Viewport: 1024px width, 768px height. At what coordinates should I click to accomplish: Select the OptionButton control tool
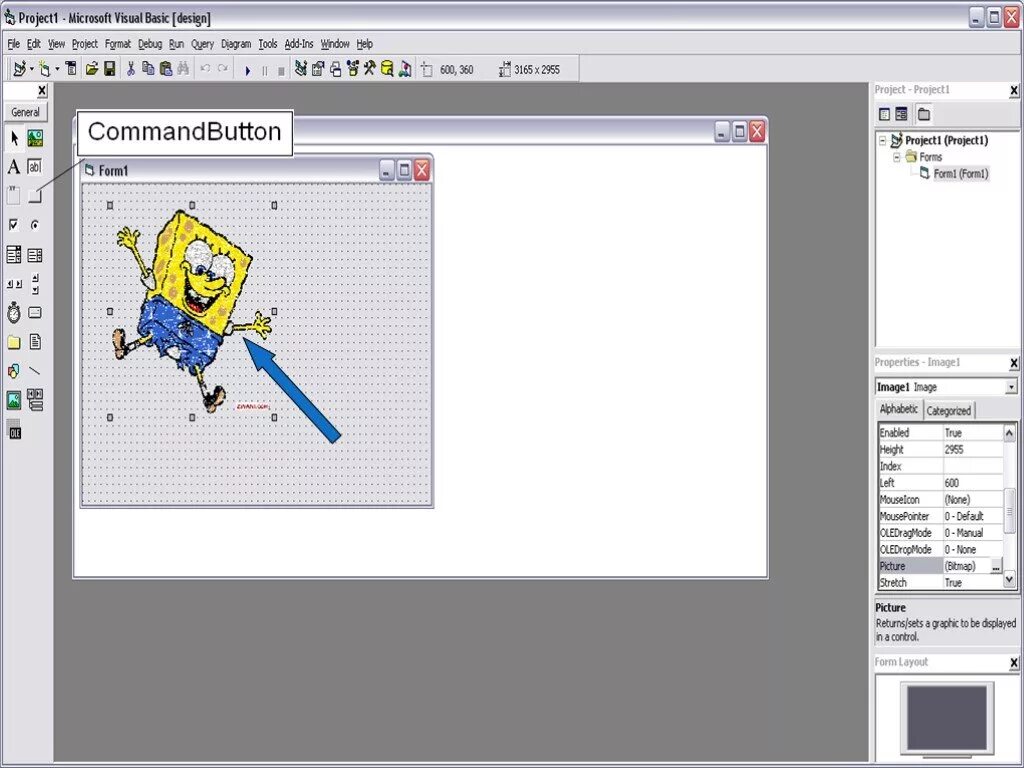[35, 225]
